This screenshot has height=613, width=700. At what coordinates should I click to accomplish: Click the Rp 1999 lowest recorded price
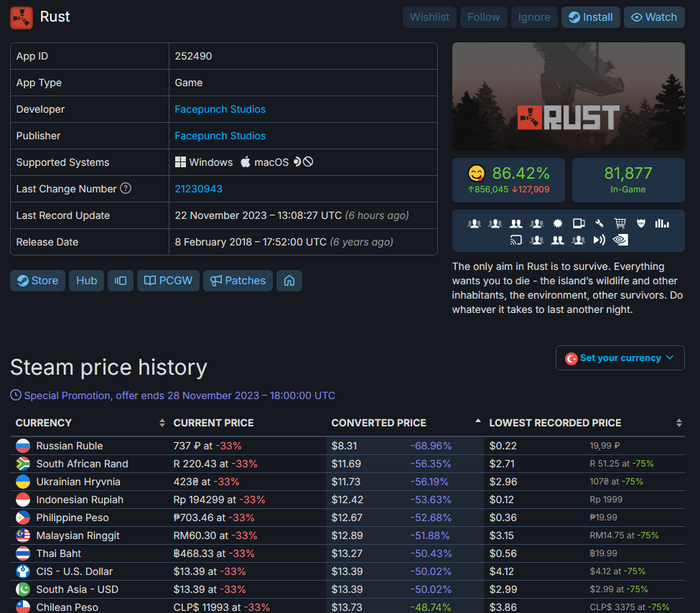606,500
